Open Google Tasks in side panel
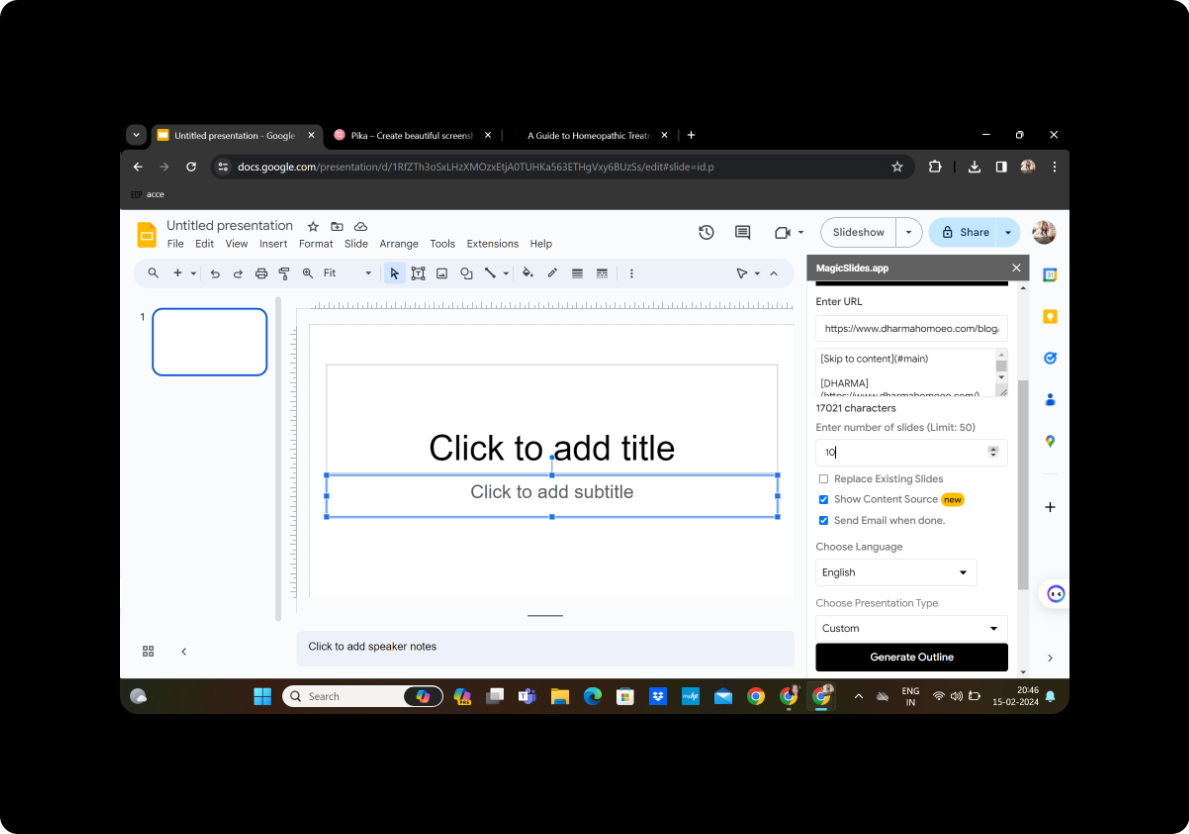1189x834 pixels. [x=1050, y=358]
